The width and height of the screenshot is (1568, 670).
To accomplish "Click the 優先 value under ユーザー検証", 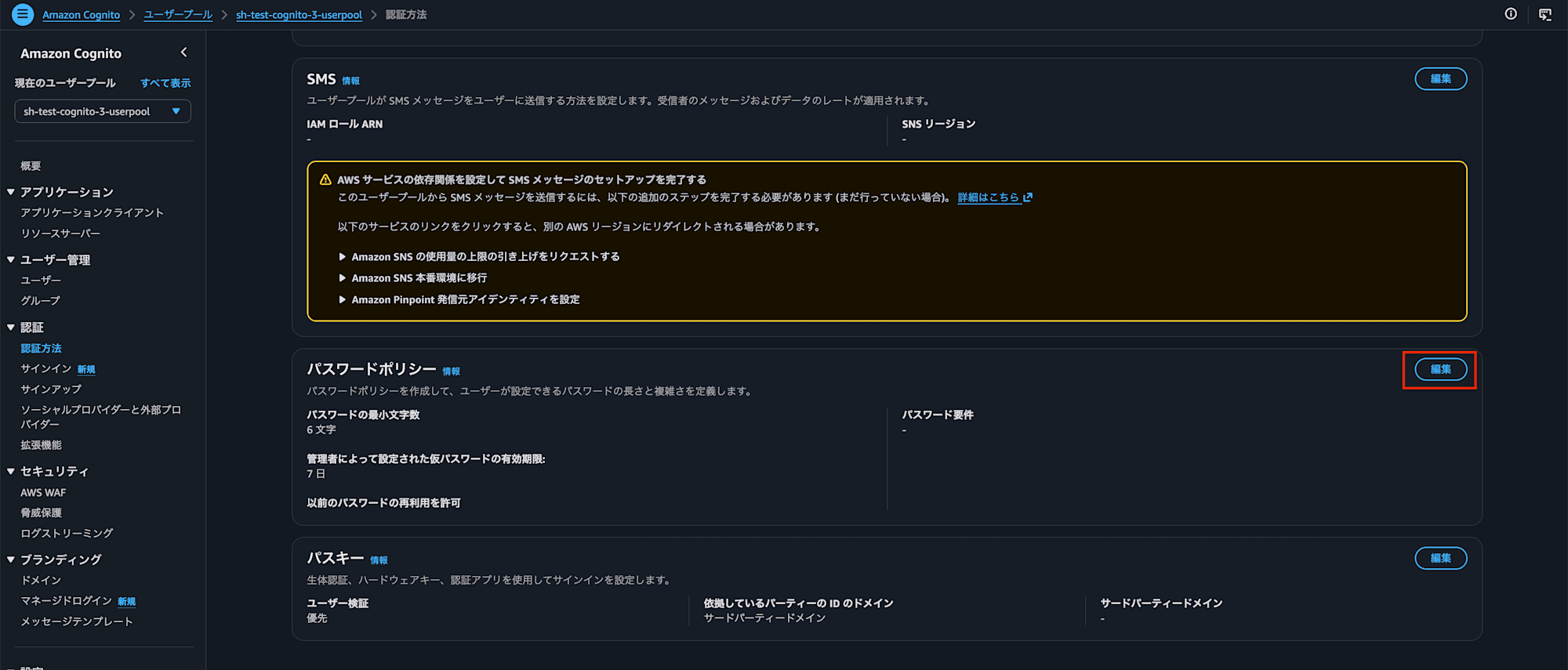I will [x=317, y=618].
